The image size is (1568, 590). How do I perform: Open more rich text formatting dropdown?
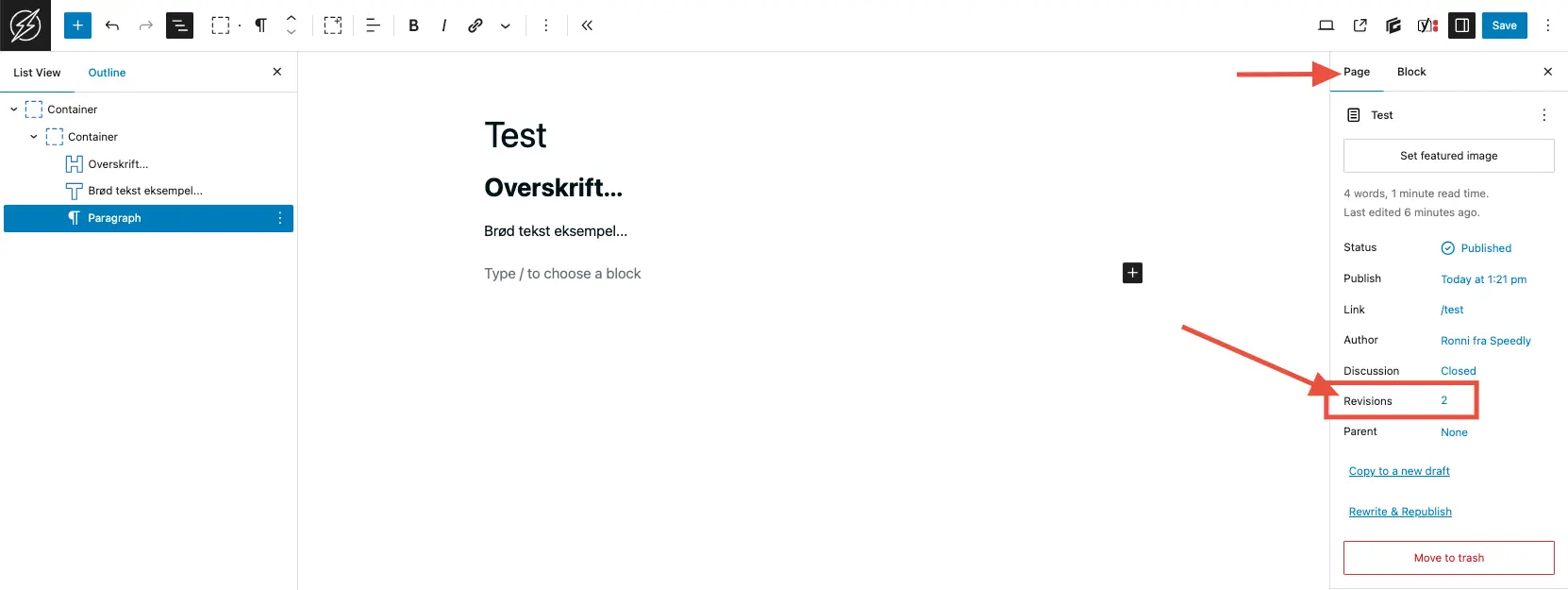506,25
